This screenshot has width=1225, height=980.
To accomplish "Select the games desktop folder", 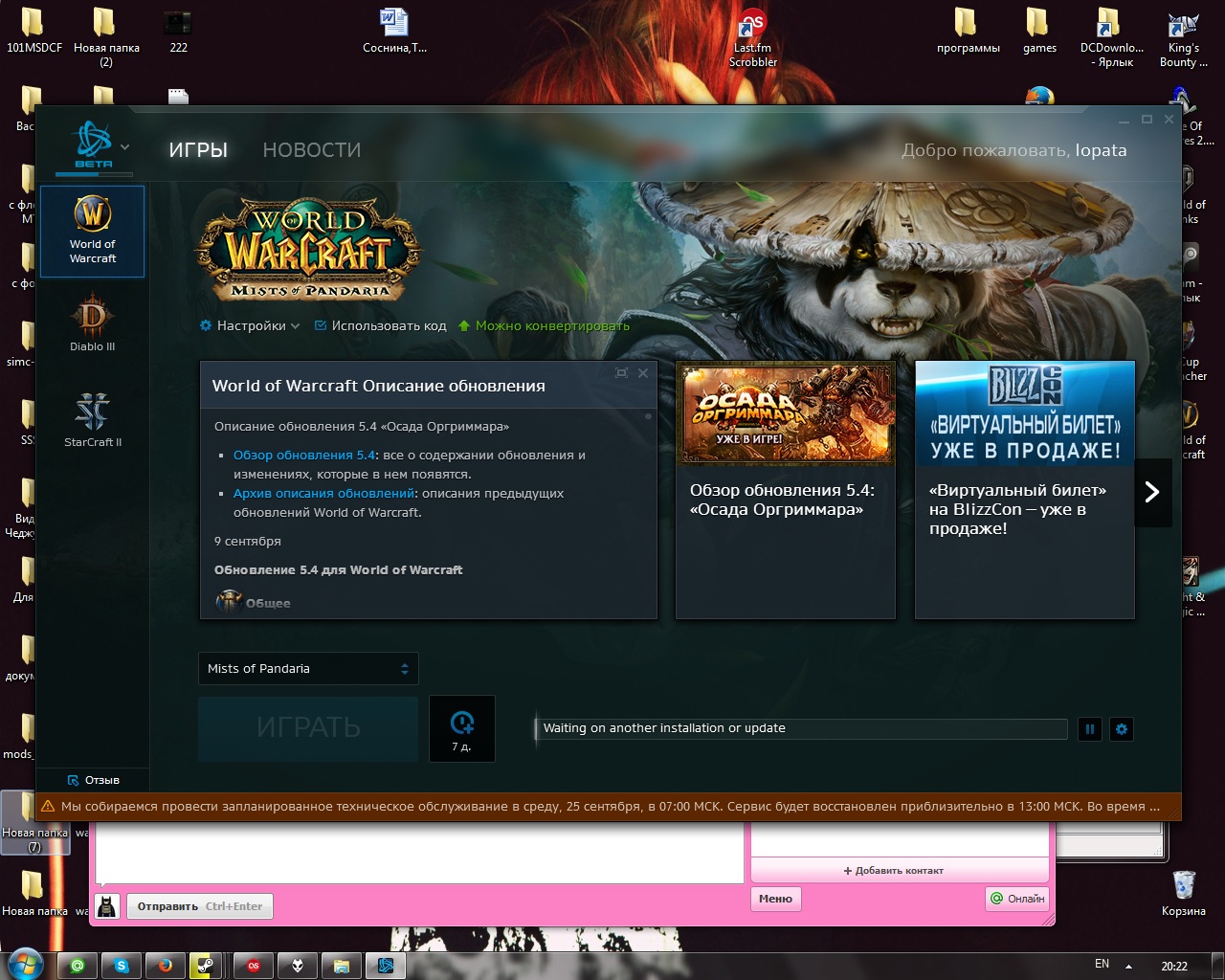I will tap(1039, 30).
